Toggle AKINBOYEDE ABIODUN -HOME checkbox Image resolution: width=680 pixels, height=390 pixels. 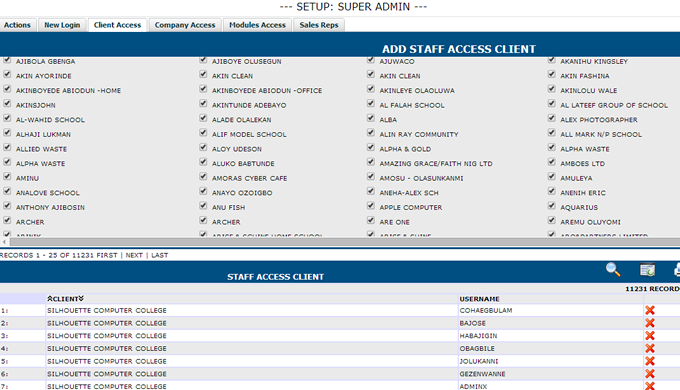click(7, 89)
